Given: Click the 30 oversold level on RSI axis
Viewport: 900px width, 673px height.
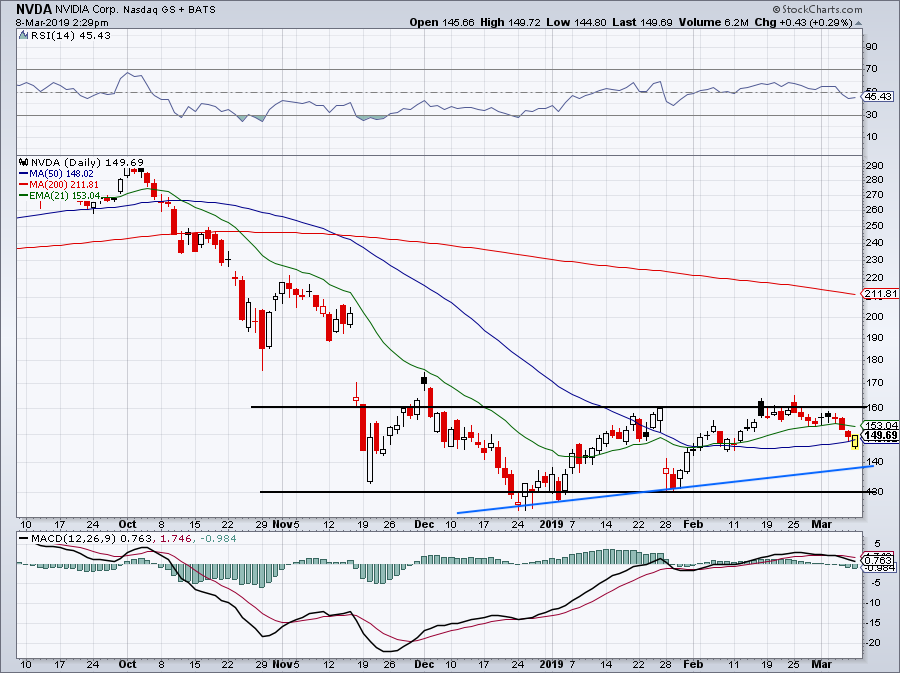Looking at the screenshot, I should pos(872,115).
